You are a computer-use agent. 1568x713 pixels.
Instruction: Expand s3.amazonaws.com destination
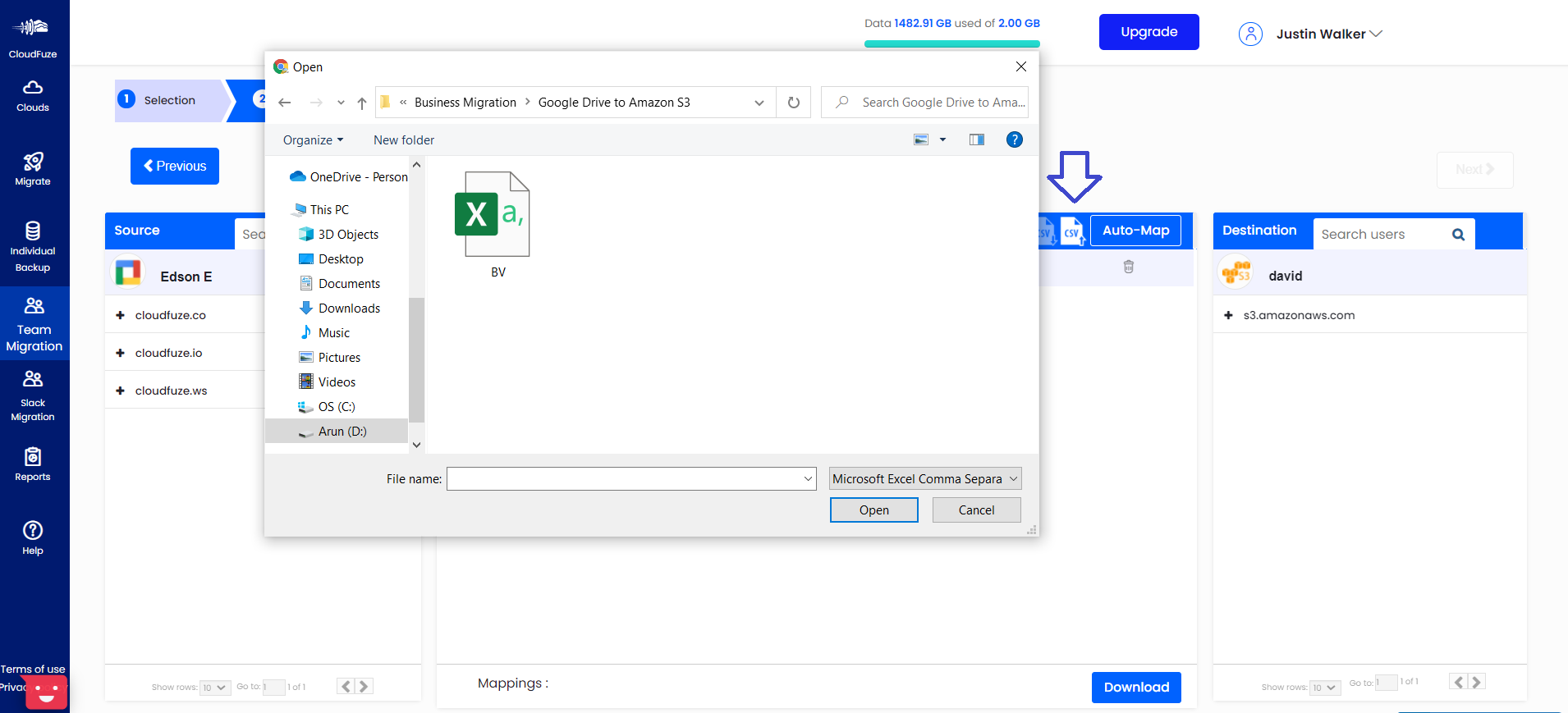point(1228,315)
